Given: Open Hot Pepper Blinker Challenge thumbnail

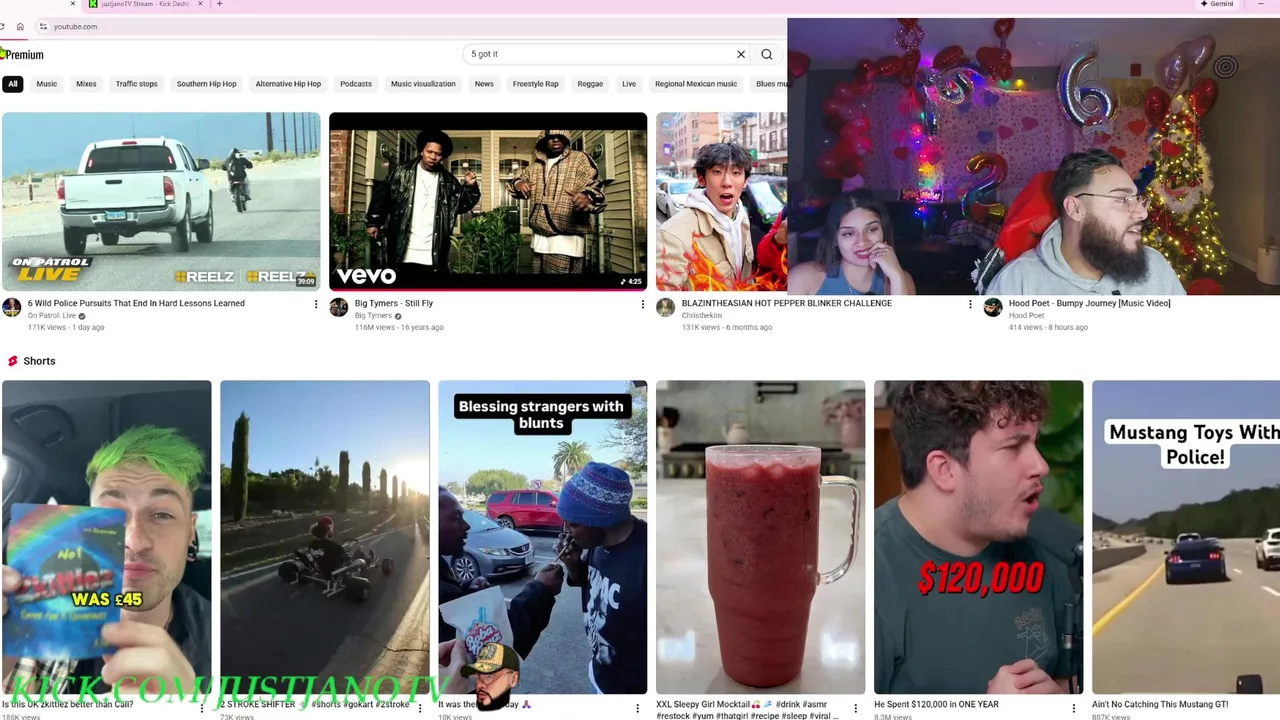Looking at the screenshot, I should [x=721, y=201].
